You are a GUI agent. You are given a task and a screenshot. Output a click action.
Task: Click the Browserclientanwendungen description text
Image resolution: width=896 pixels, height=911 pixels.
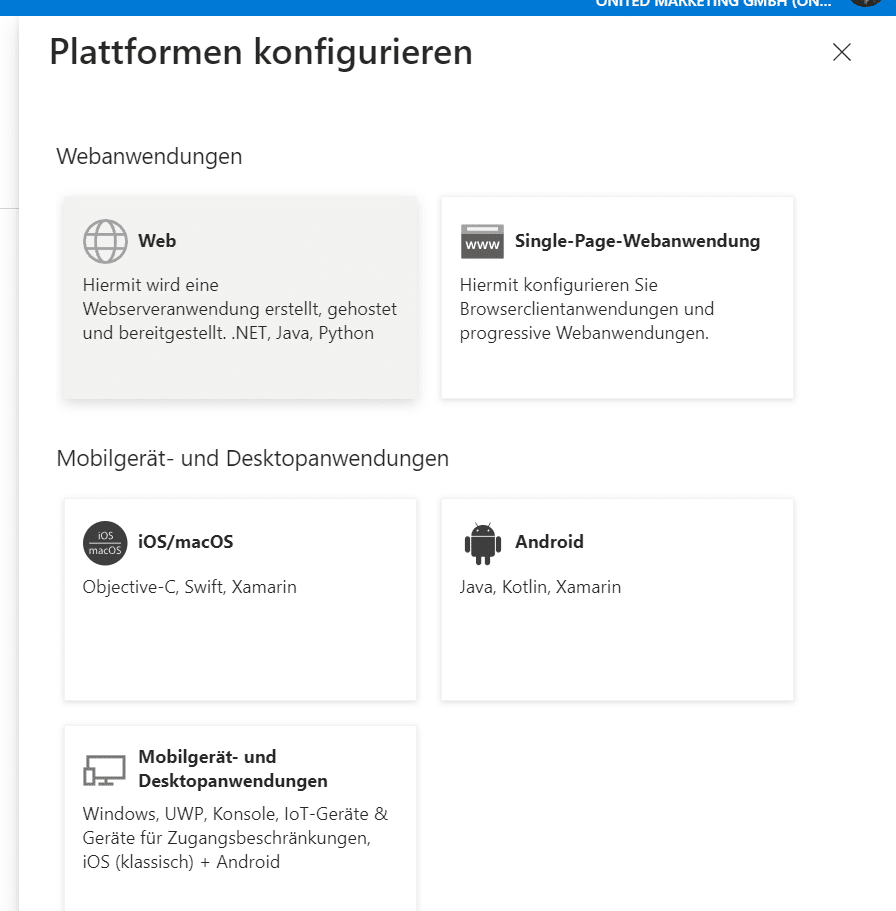coord(587,309)
